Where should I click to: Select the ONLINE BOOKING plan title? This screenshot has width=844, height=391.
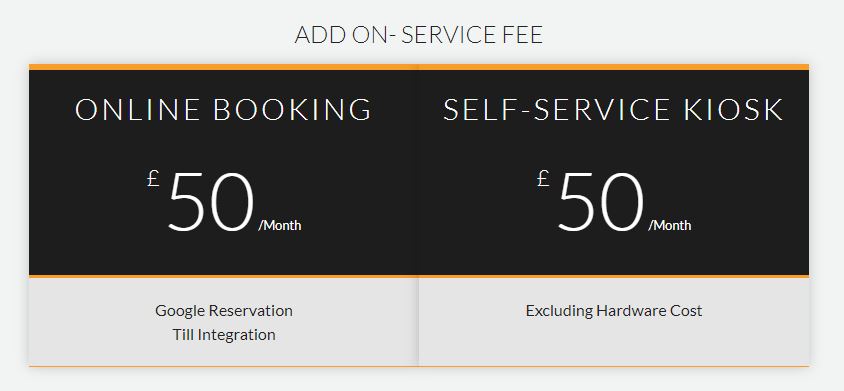pyautogui.click(x=223, y=109)
